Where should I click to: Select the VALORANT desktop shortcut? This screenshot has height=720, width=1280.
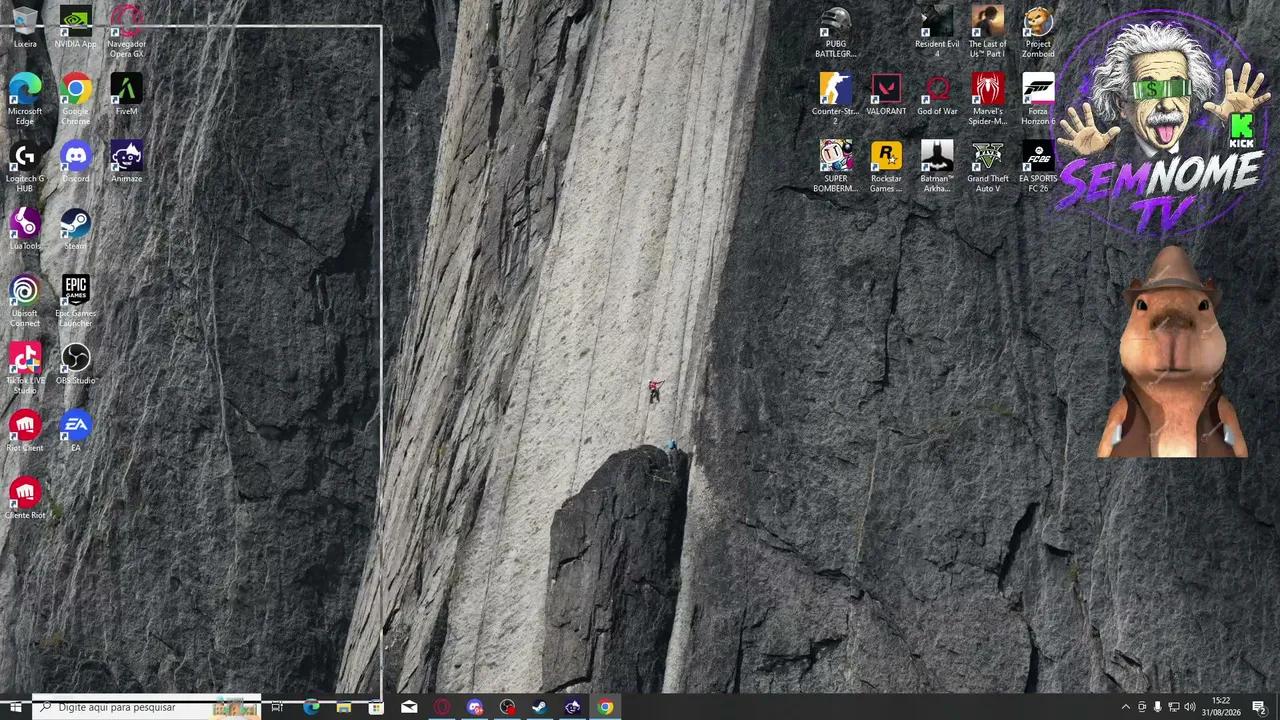[x=886, y=95]
